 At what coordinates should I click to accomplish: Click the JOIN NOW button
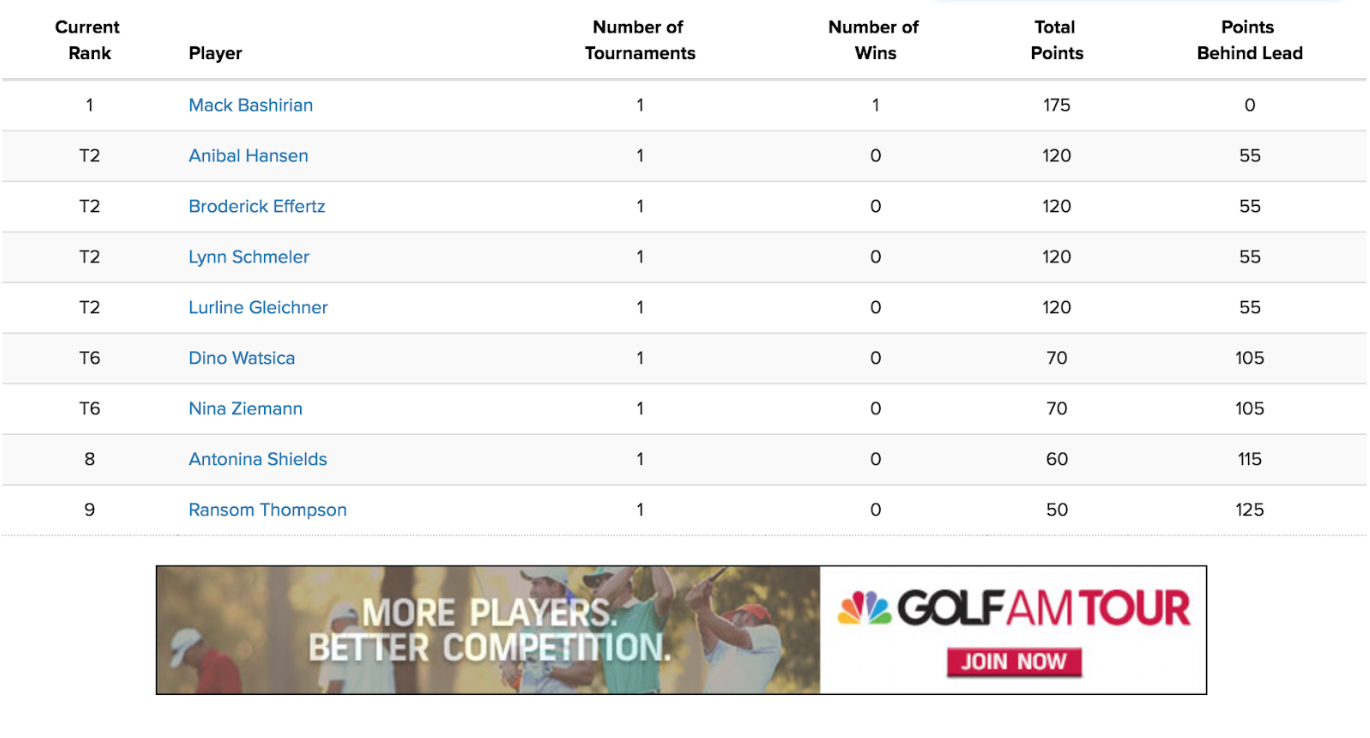click(1014, 662)
